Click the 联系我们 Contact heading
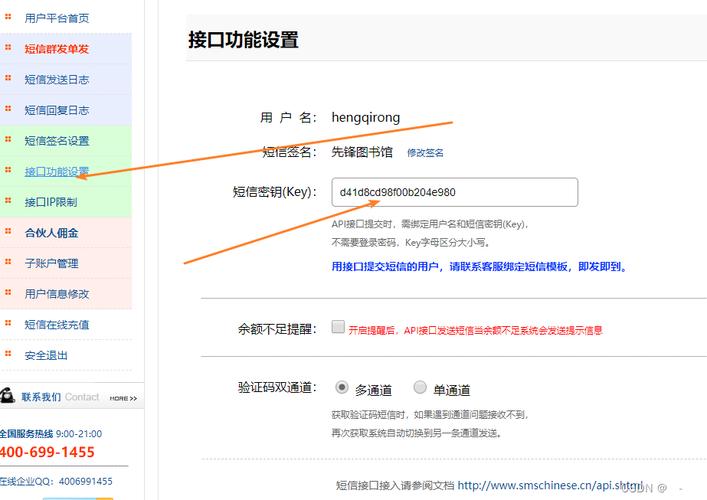This screenshot has height=500, width=707. [x=60, y=397]
